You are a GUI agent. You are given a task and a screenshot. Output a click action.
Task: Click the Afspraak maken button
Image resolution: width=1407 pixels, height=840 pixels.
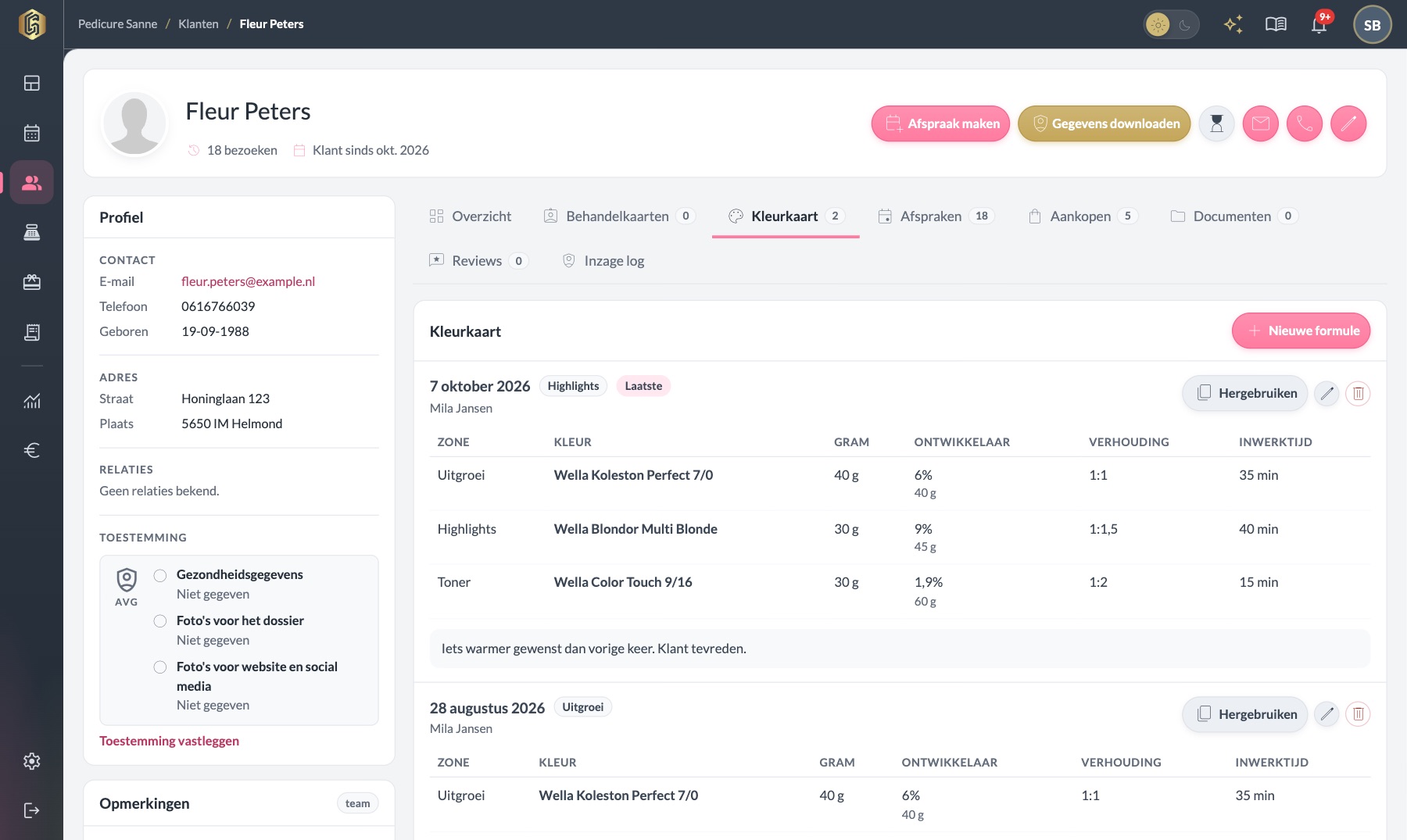941,123
